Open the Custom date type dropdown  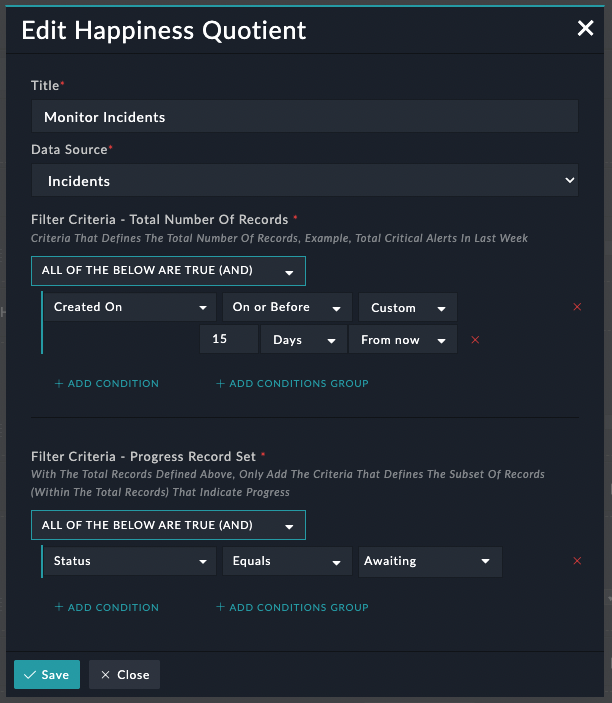click(407, 307)
